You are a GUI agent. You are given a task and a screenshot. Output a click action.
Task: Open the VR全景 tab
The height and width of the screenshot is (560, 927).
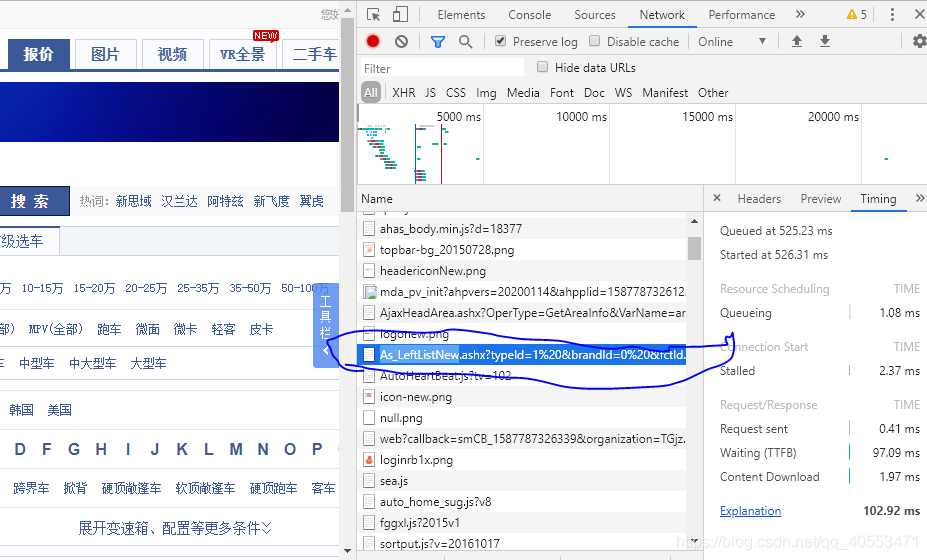pyautogui.click(x=242, y=54)
